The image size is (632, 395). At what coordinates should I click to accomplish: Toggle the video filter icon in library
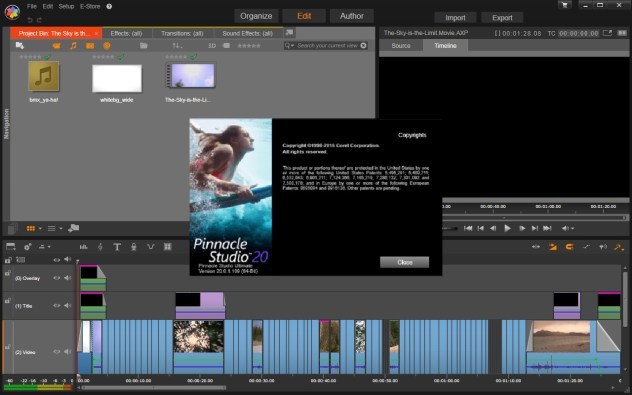click(56, 46)
